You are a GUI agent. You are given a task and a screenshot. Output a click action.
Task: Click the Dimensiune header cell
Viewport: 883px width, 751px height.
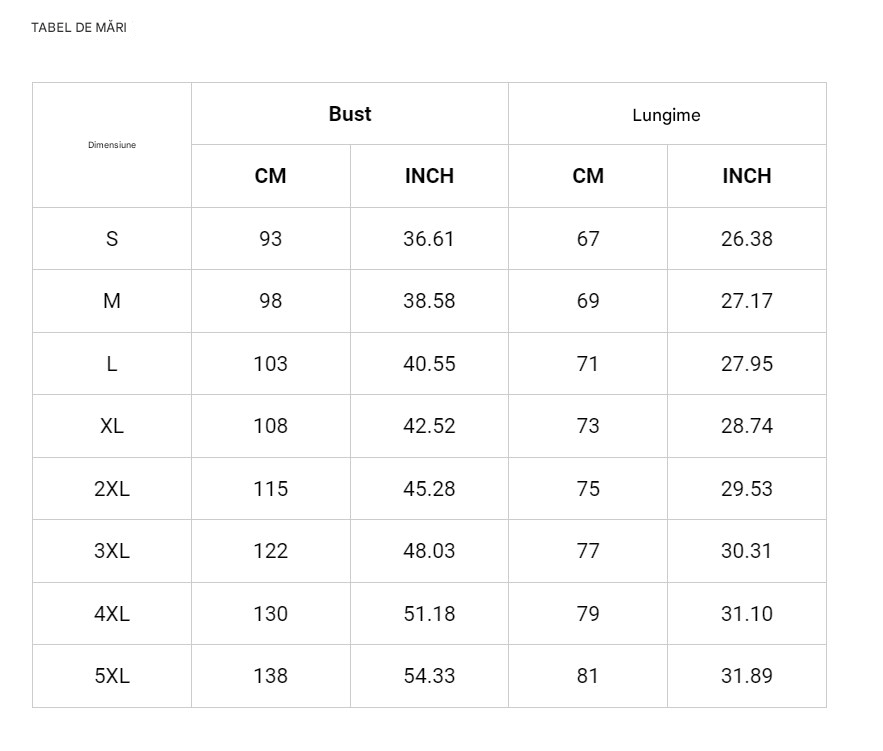point(112,145)
